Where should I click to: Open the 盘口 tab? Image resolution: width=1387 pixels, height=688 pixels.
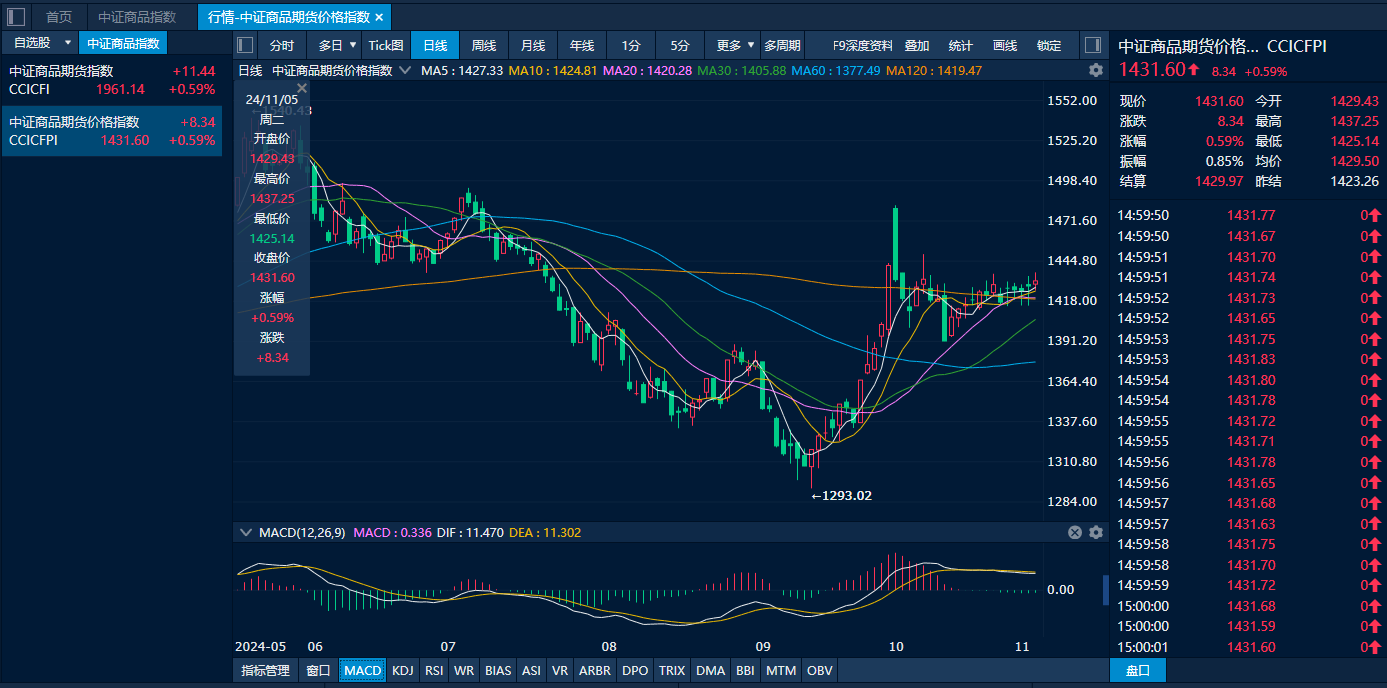1137,670
